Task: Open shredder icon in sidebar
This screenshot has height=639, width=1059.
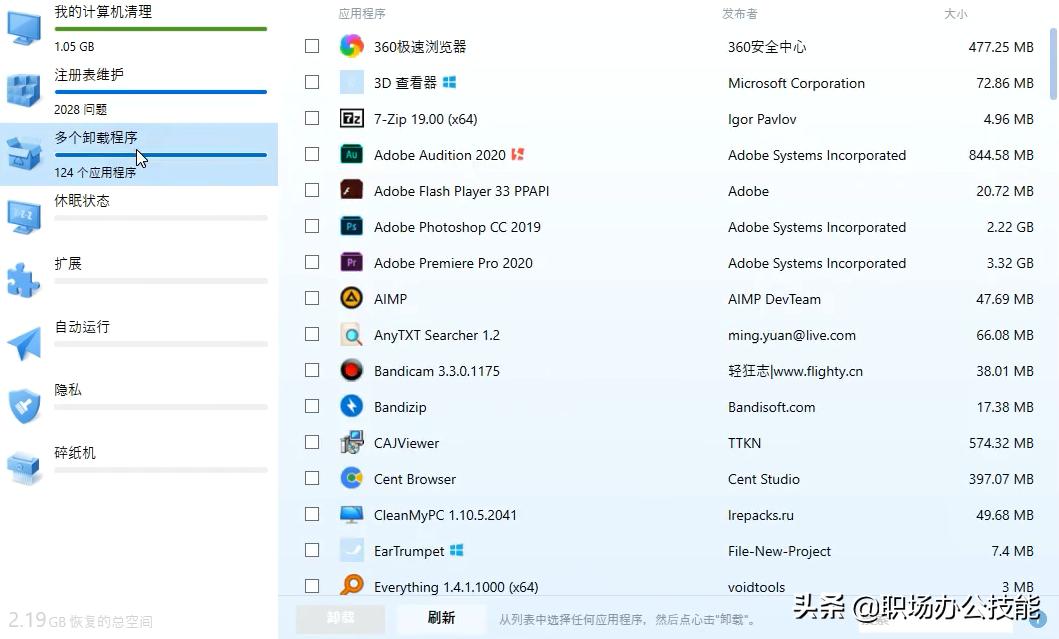Action: click(x=24, y=469)
